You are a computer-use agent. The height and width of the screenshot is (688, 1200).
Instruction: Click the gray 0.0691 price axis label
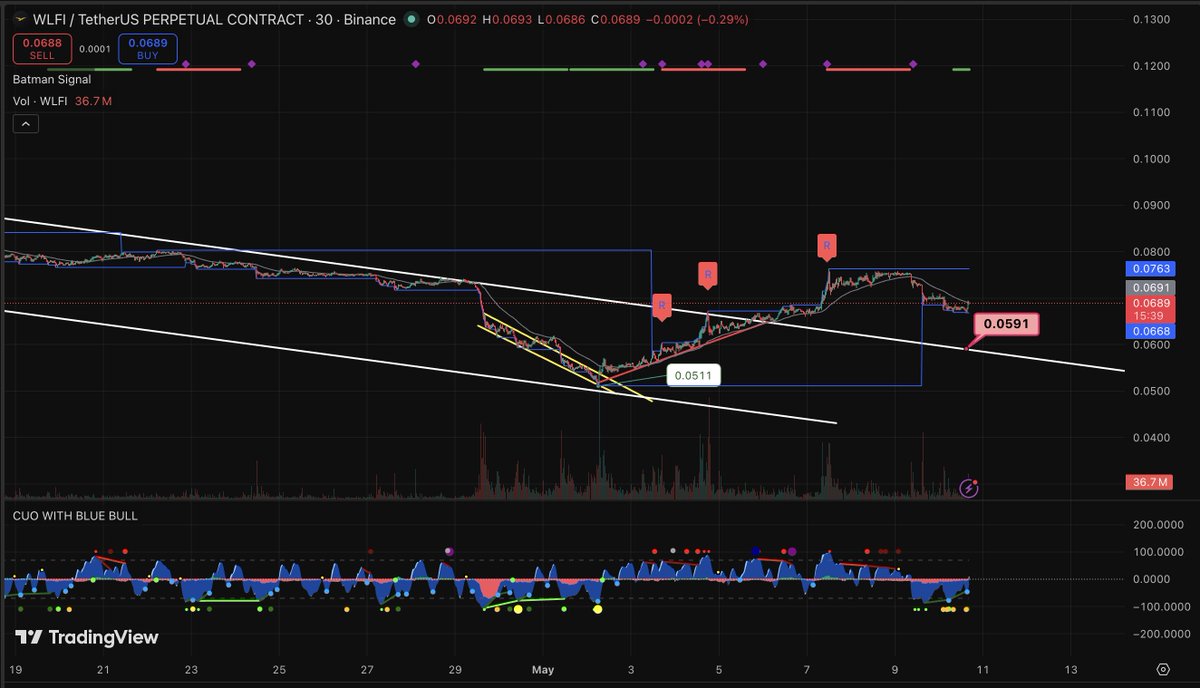click(x=1153, y=288)
